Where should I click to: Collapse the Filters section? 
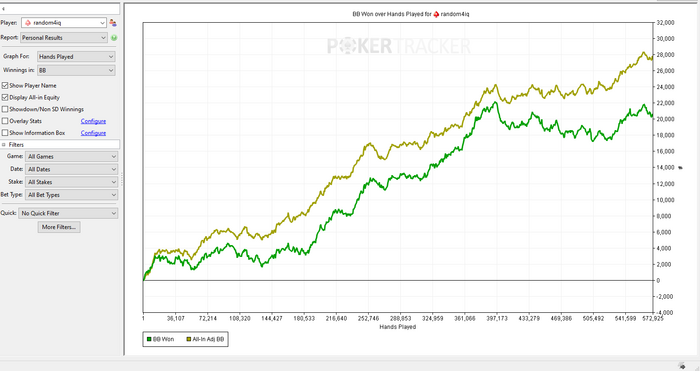[4, 145]
